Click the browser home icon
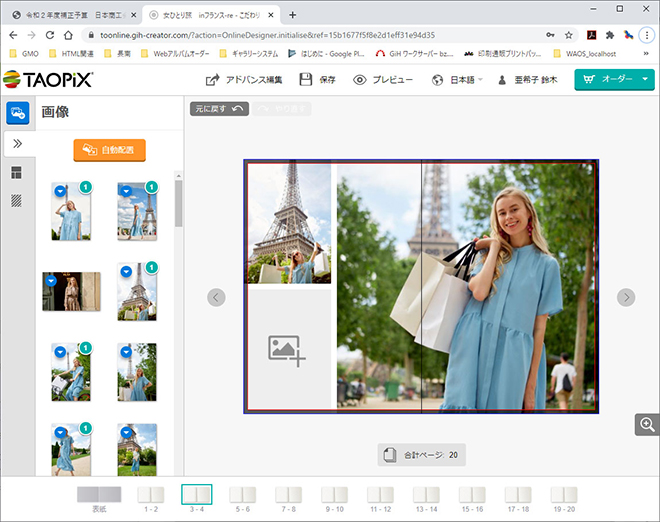This screenshot has height=522, width=660. point(68,35)
